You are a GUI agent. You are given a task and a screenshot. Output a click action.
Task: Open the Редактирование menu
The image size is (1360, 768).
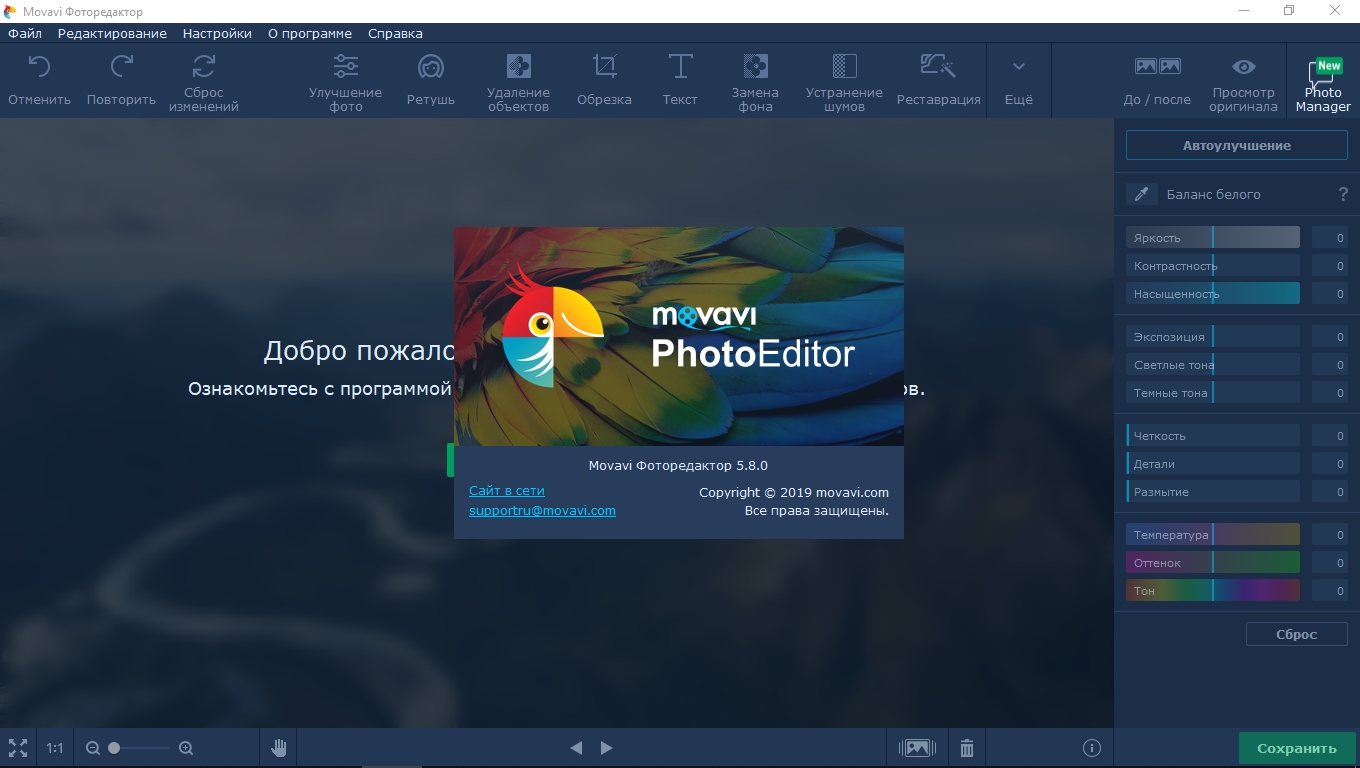(x=112, y=33)
